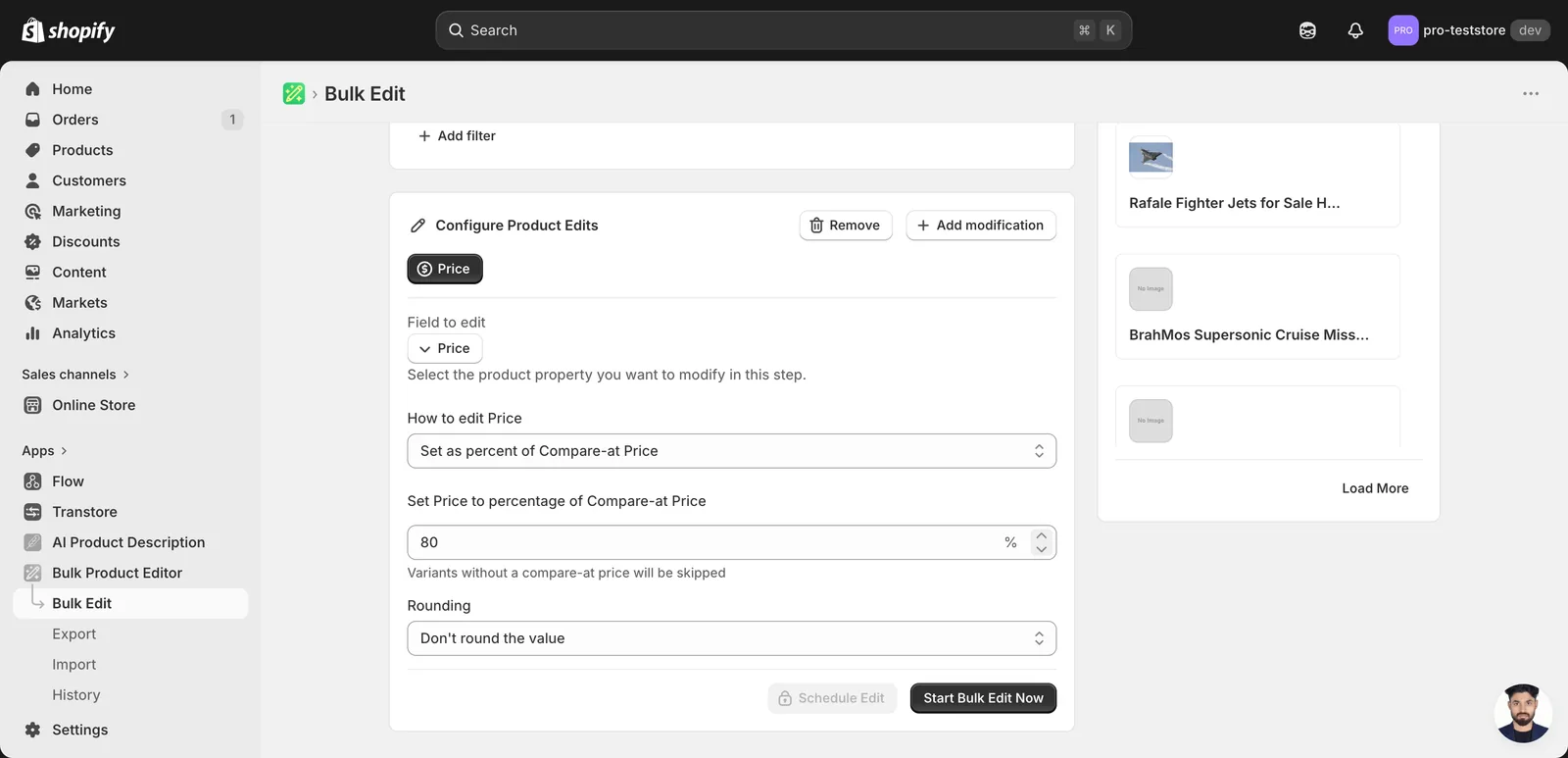Open the How to edit Price dropdown

[731, 451]
